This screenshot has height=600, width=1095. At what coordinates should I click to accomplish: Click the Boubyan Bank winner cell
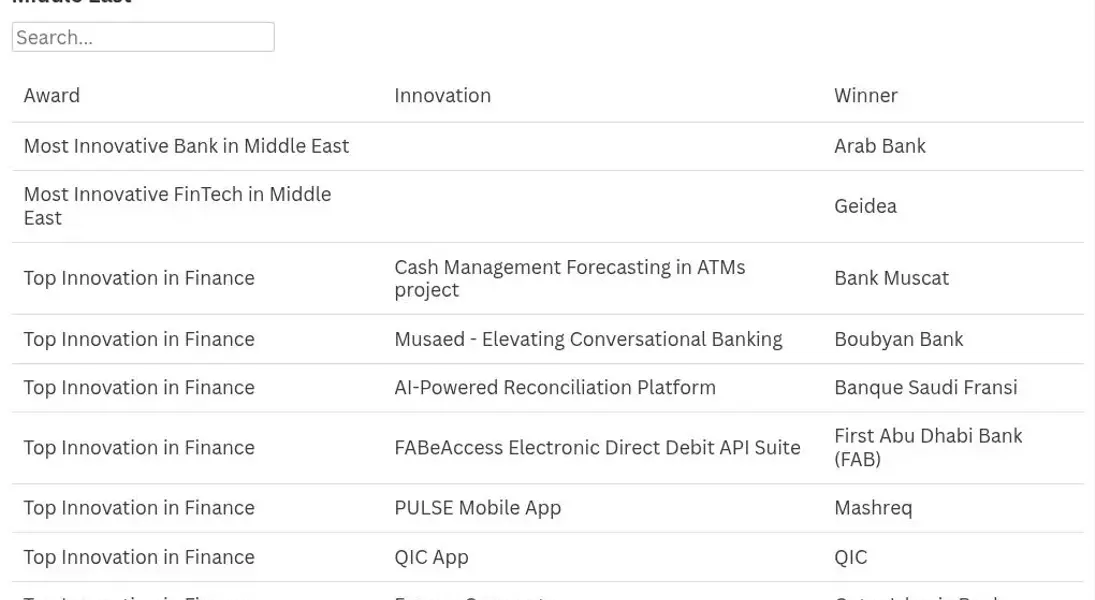pyautogui.click(x=899, y=339)
